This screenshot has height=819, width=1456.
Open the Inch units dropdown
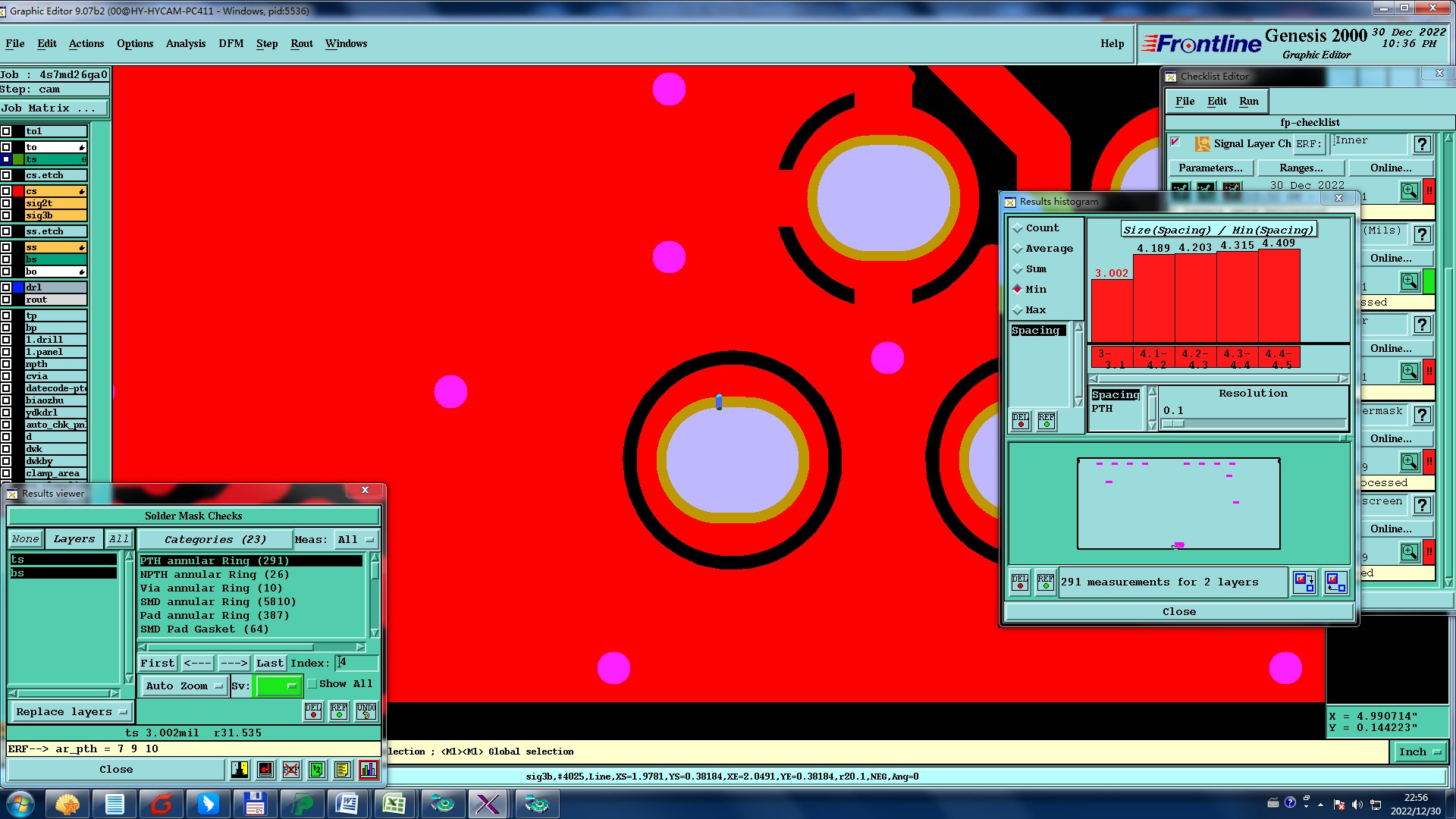(1419, 752)
